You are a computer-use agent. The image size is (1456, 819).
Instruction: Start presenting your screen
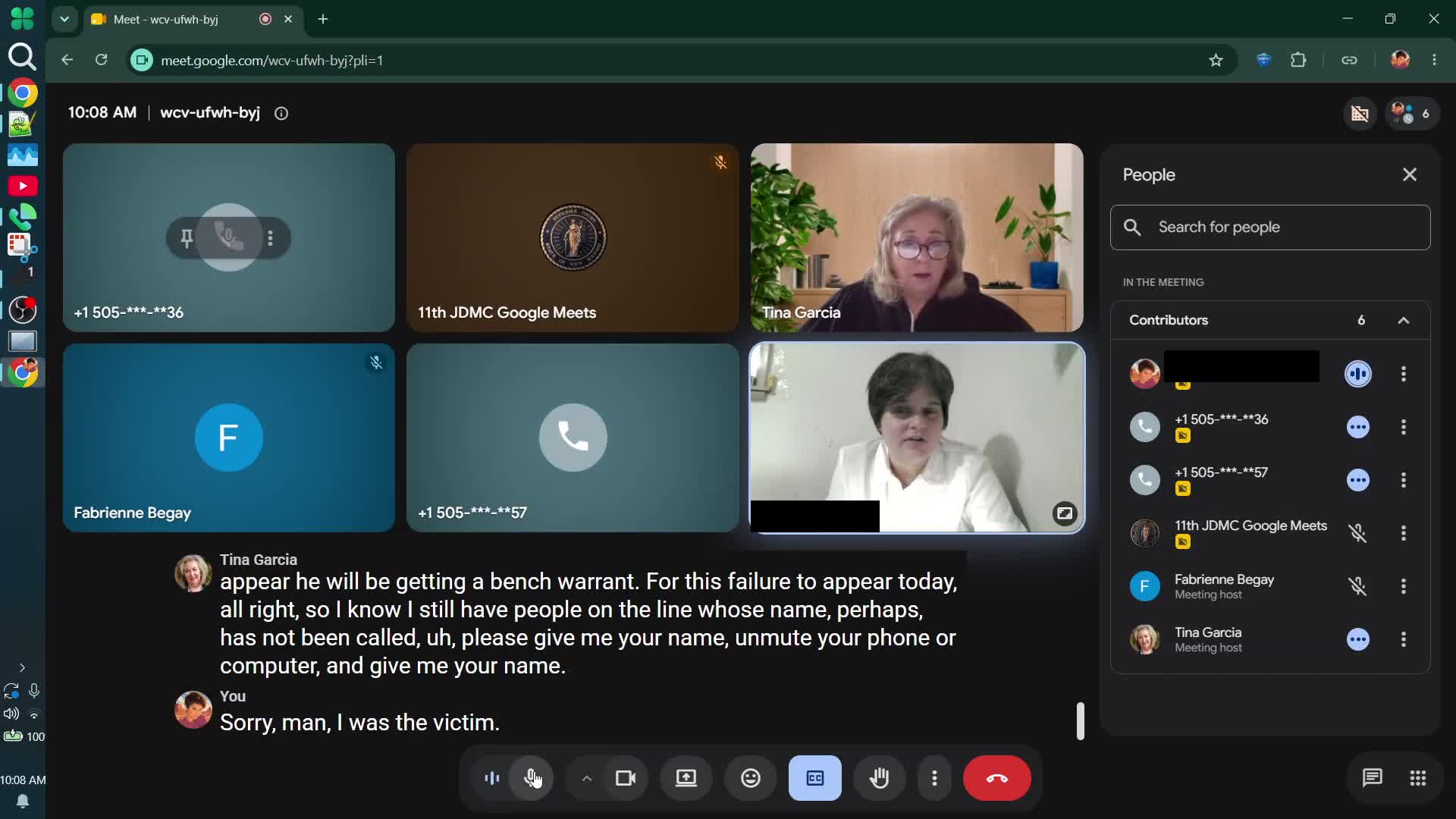coord(686,778)
